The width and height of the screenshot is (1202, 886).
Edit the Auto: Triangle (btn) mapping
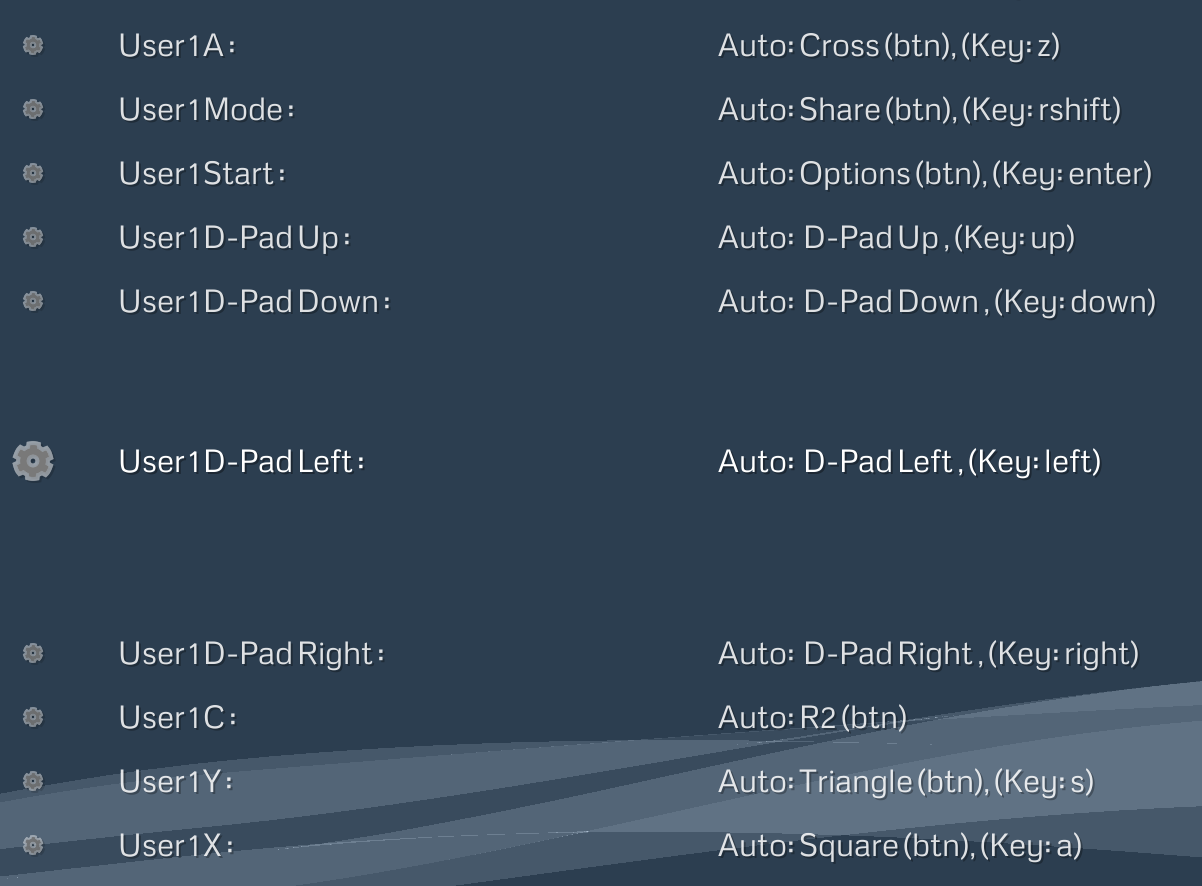pos(906,782)
